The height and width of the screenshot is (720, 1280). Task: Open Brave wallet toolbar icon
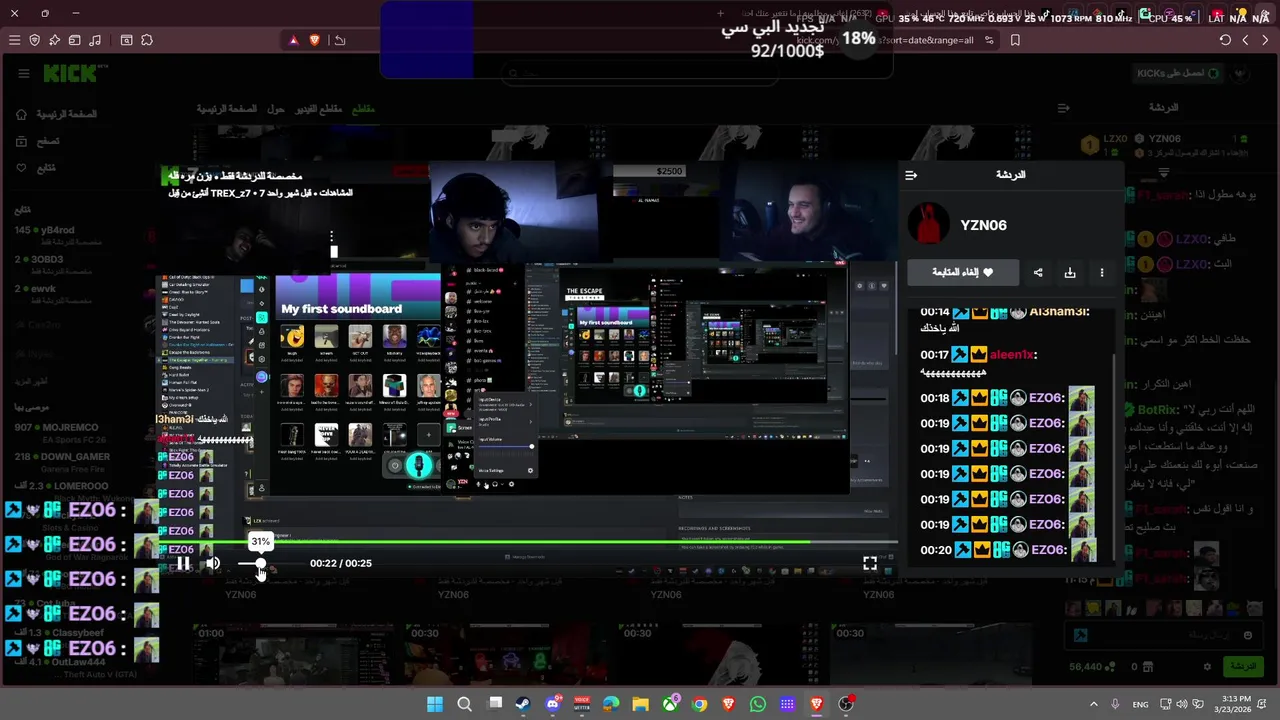[x=74, y=40]
